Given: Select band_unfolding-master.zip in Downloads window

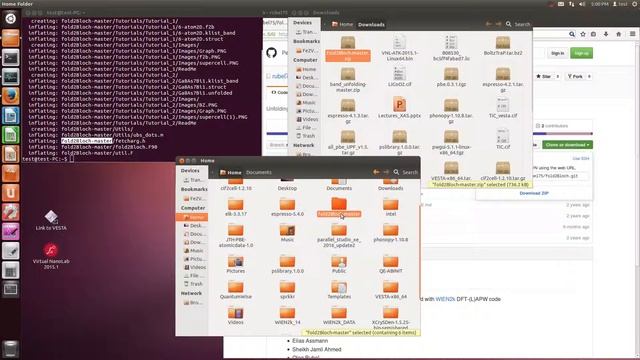Looking at the screenshot, I should (348, 80).
